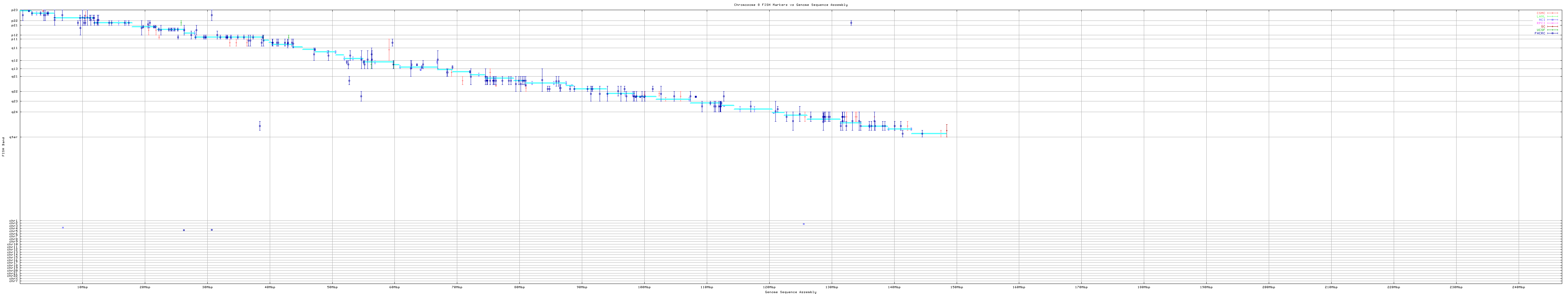Click the 'Genome Sequence Assembly' x-axis label

pos(790,292)
